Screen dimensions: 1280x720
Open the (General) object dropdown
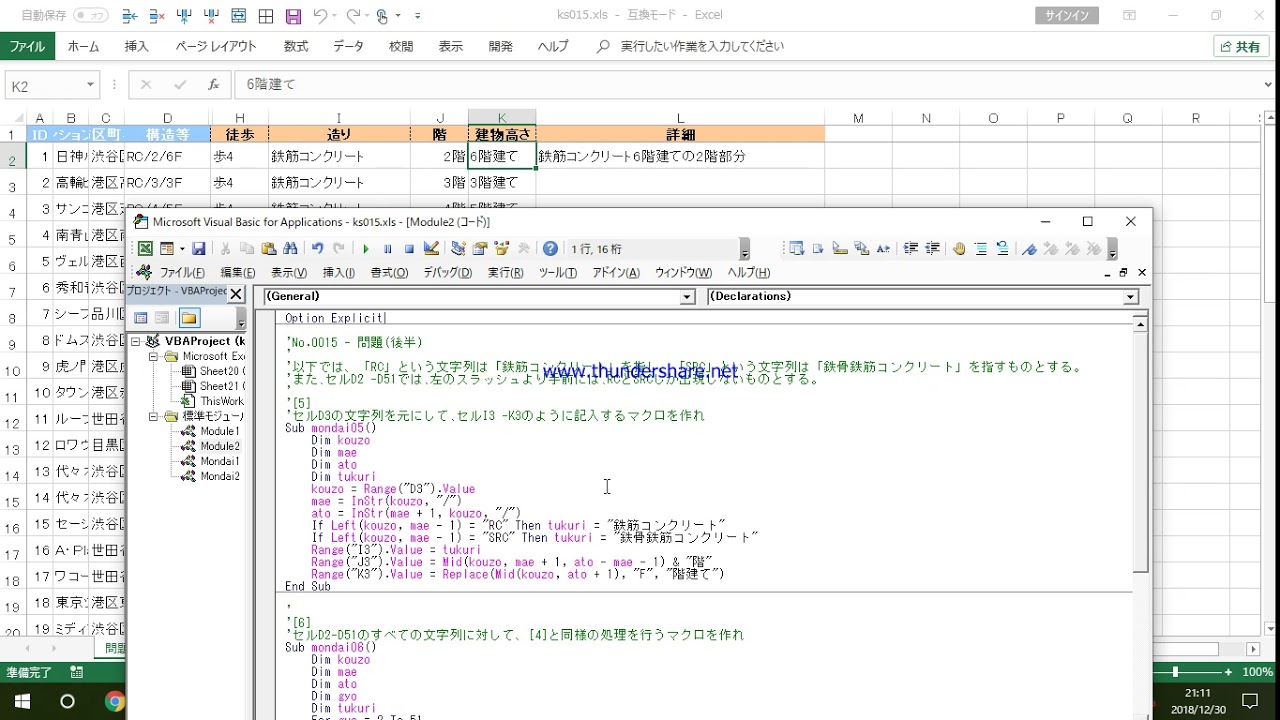pos(687,297)
